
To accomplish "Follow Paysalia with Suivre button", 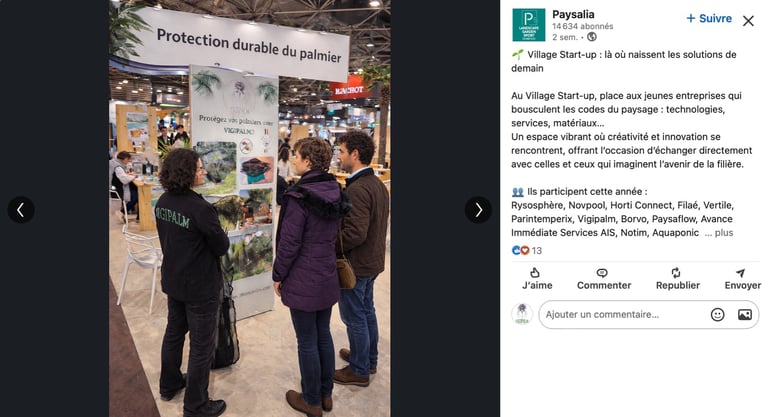I will click(x=709, y=19).
